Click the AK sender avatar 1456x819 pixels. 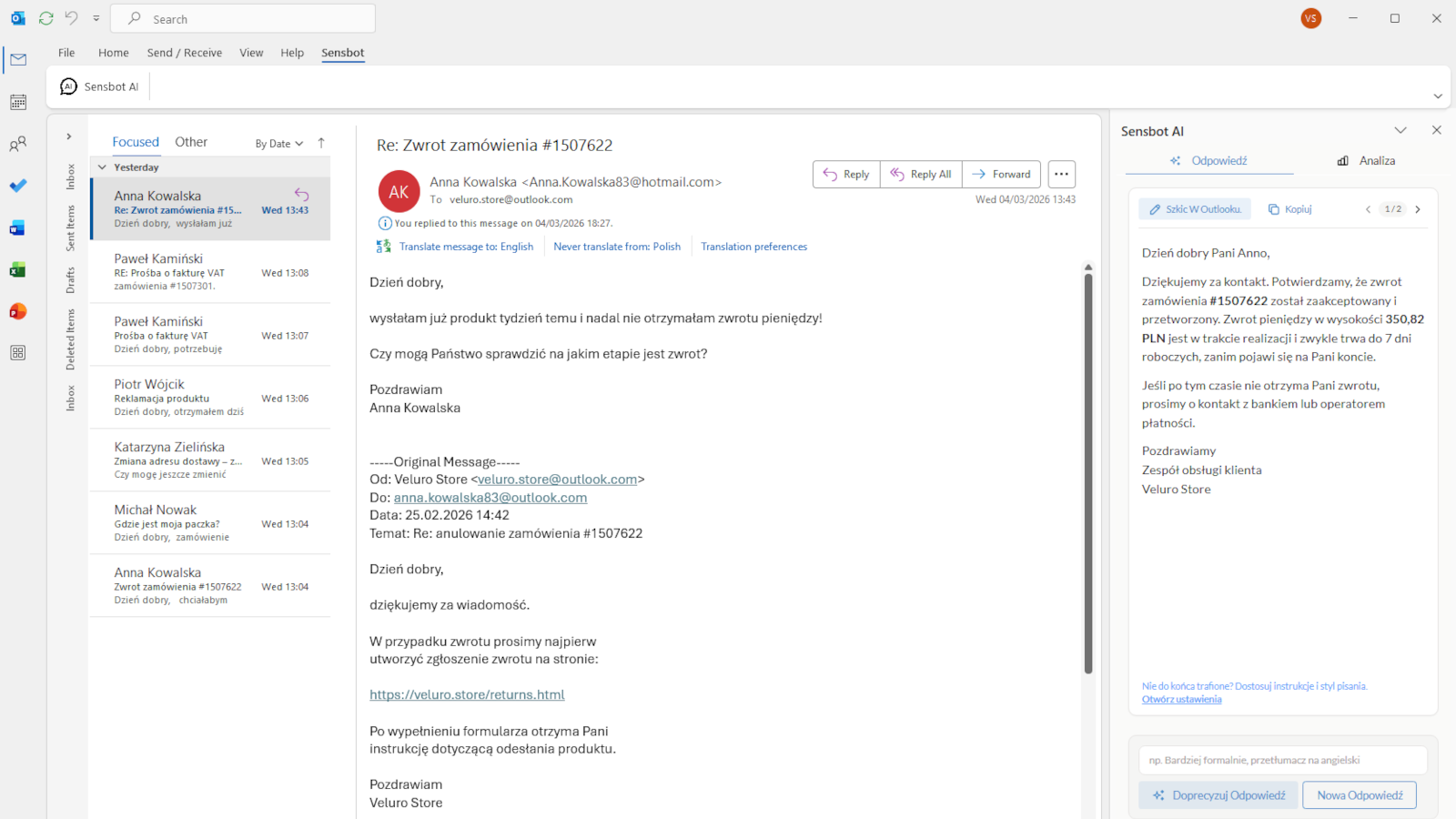[399, 192]
